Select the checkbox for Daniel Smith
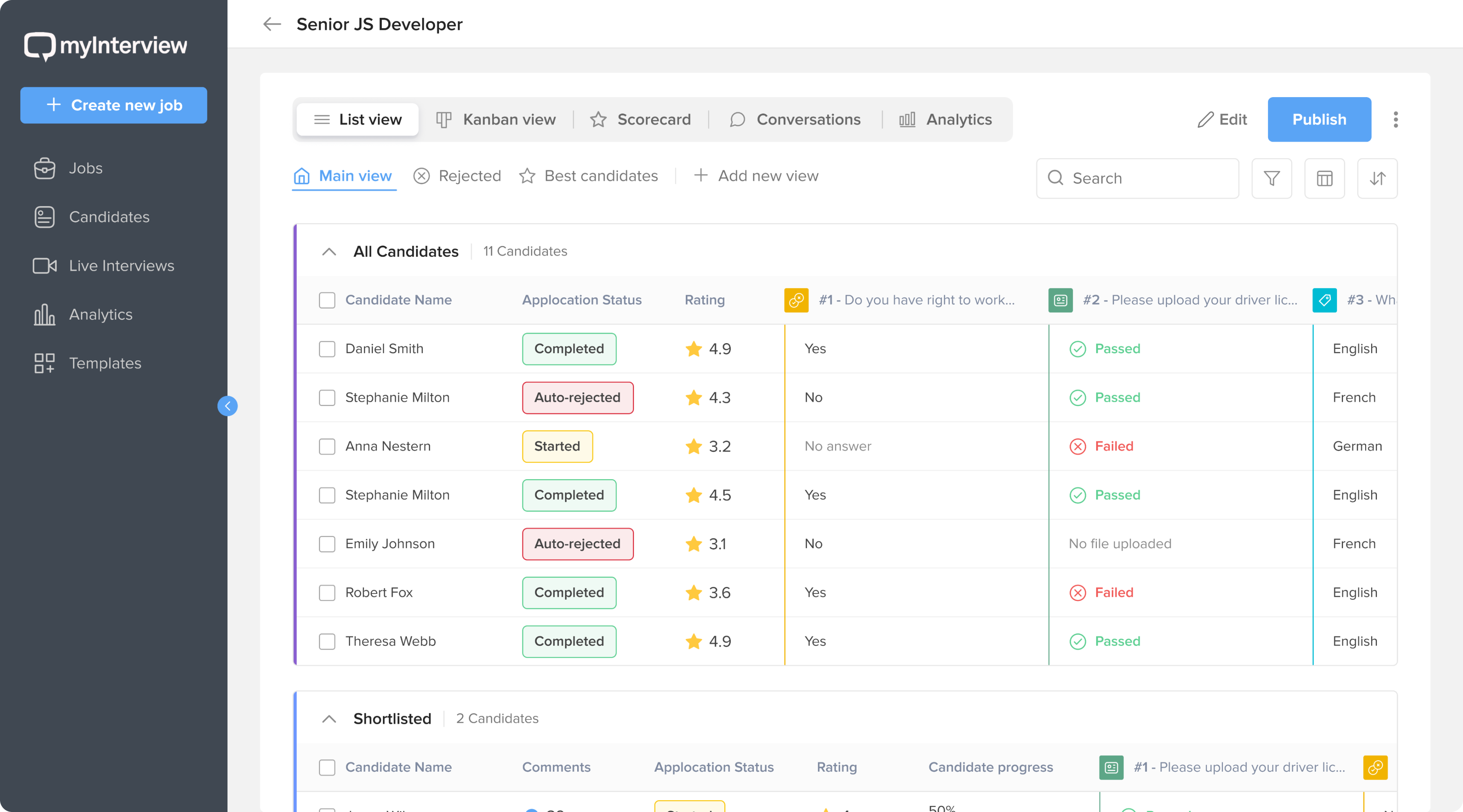1463x812 pixels. coord(327,348)
